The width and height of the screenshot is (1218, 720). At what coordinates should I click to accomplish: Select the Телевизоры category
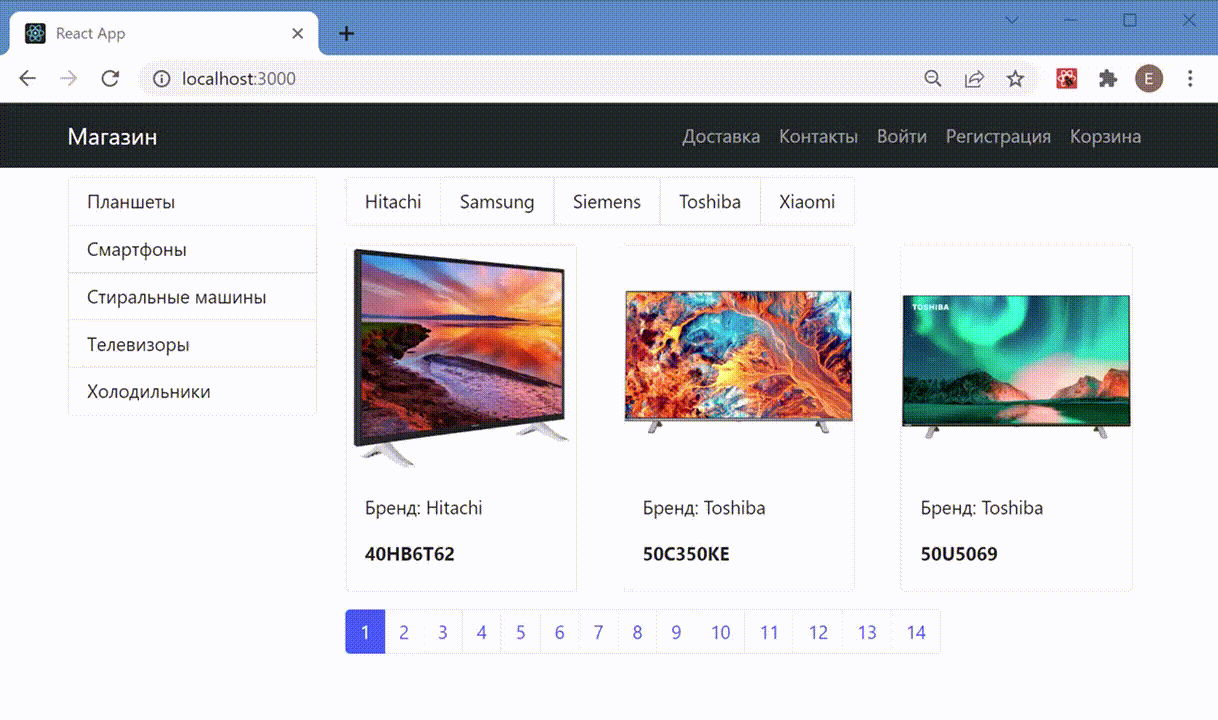[192, 344]
